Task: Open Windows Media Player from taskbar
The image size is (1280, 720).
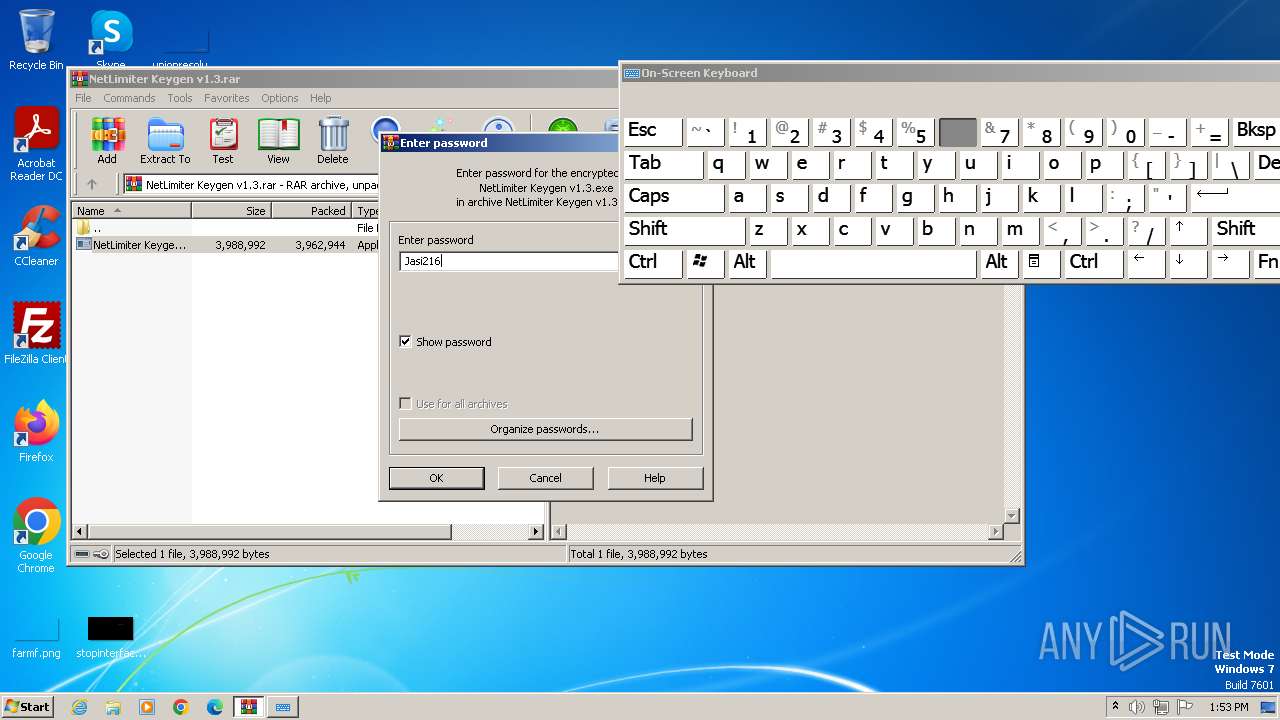Action: [x=147, y=707]
